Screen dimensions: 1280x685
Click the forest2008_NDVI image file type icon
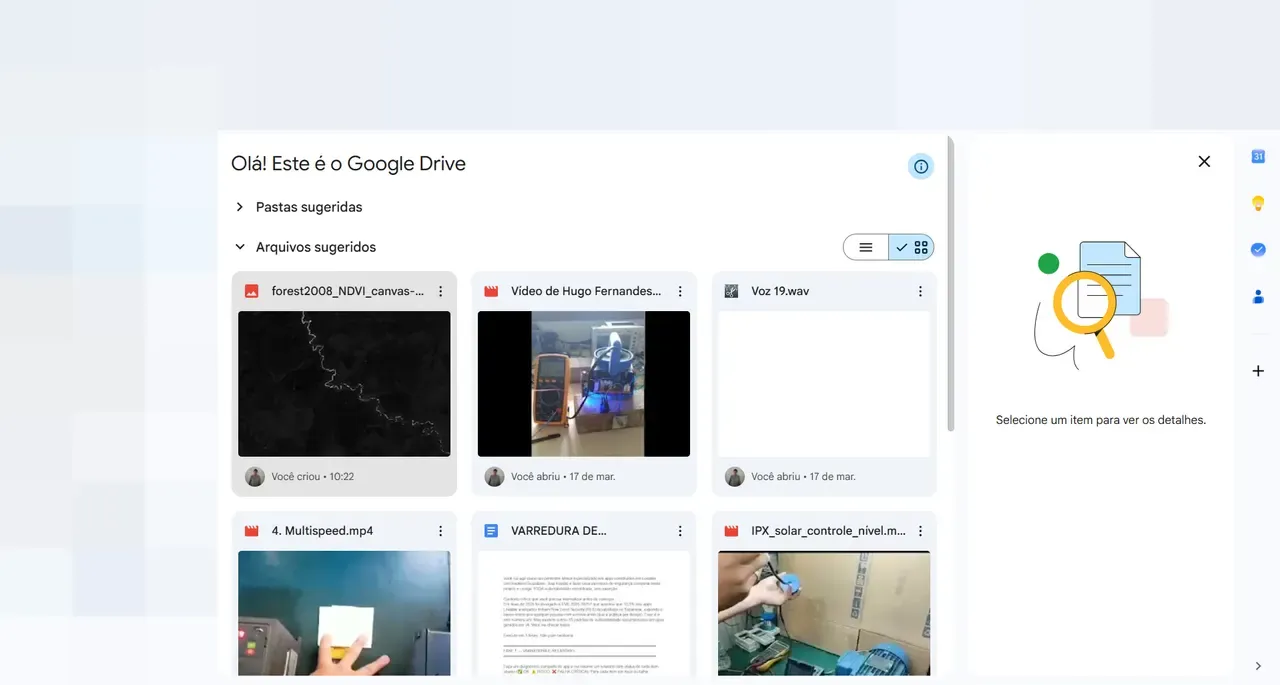[252, 291]
